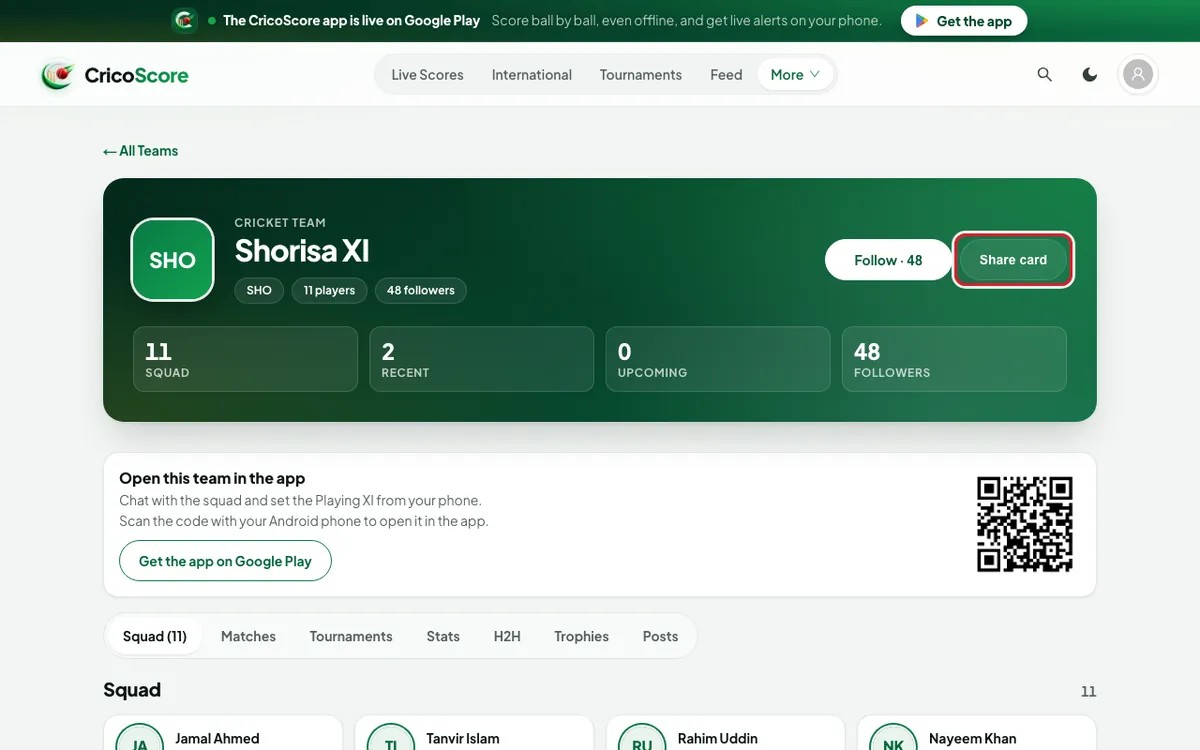Open the Posts tab
The width and height of the screenshot is (1200, 750).
click(x=660, y=636)
